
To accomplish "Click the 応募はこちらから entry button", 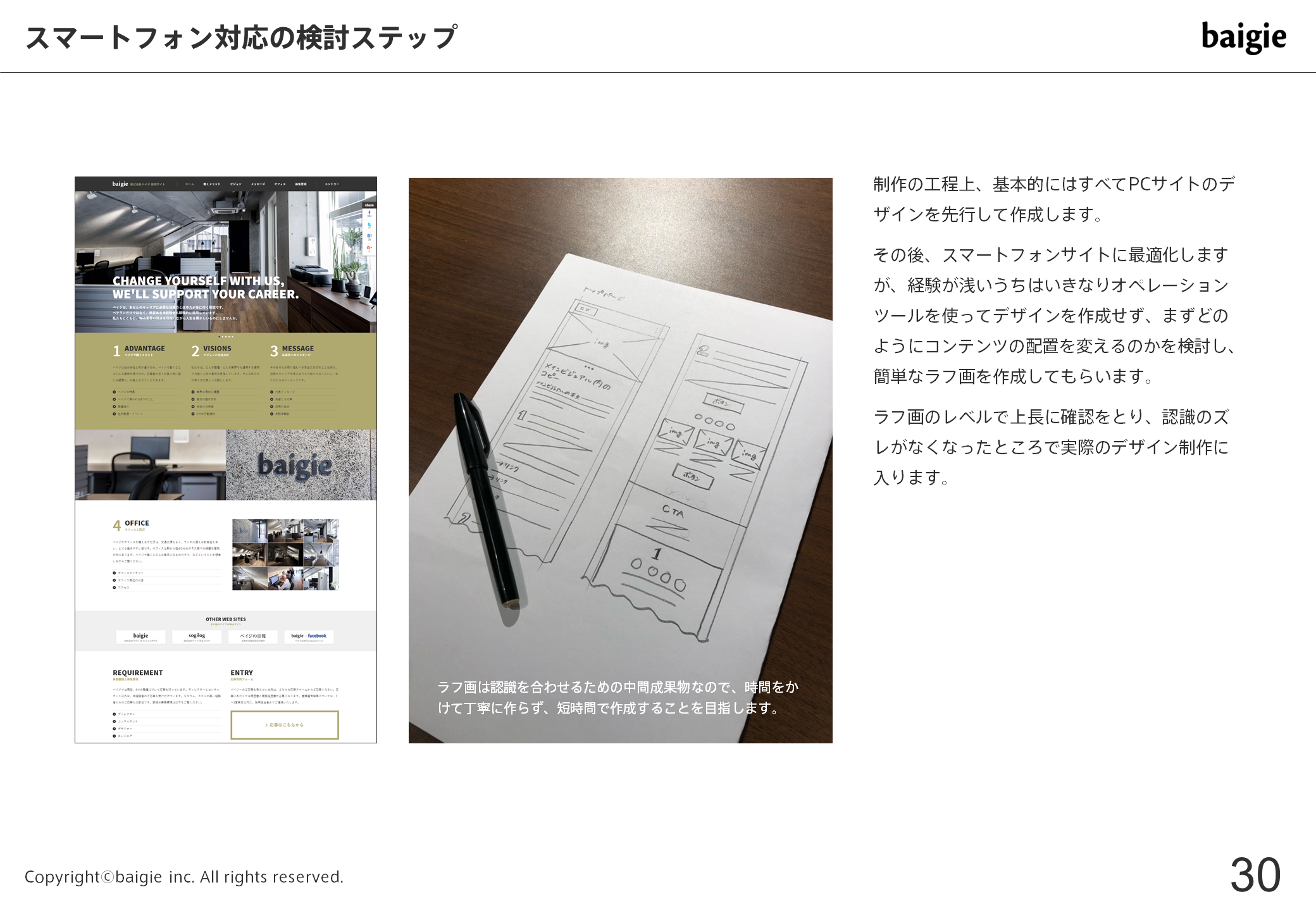I will (285, 725).
